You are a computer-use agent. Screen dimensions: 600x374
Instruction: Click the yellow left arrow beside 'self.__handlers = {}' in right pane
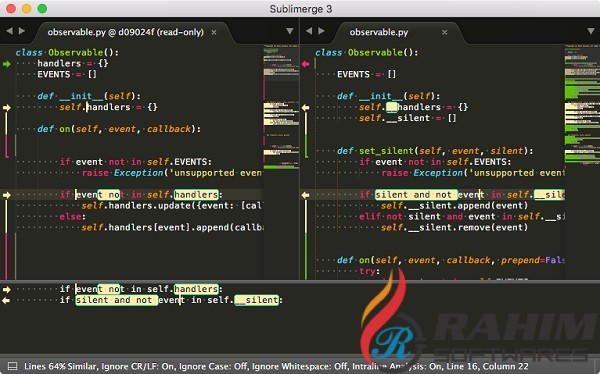tap(305, 108)
